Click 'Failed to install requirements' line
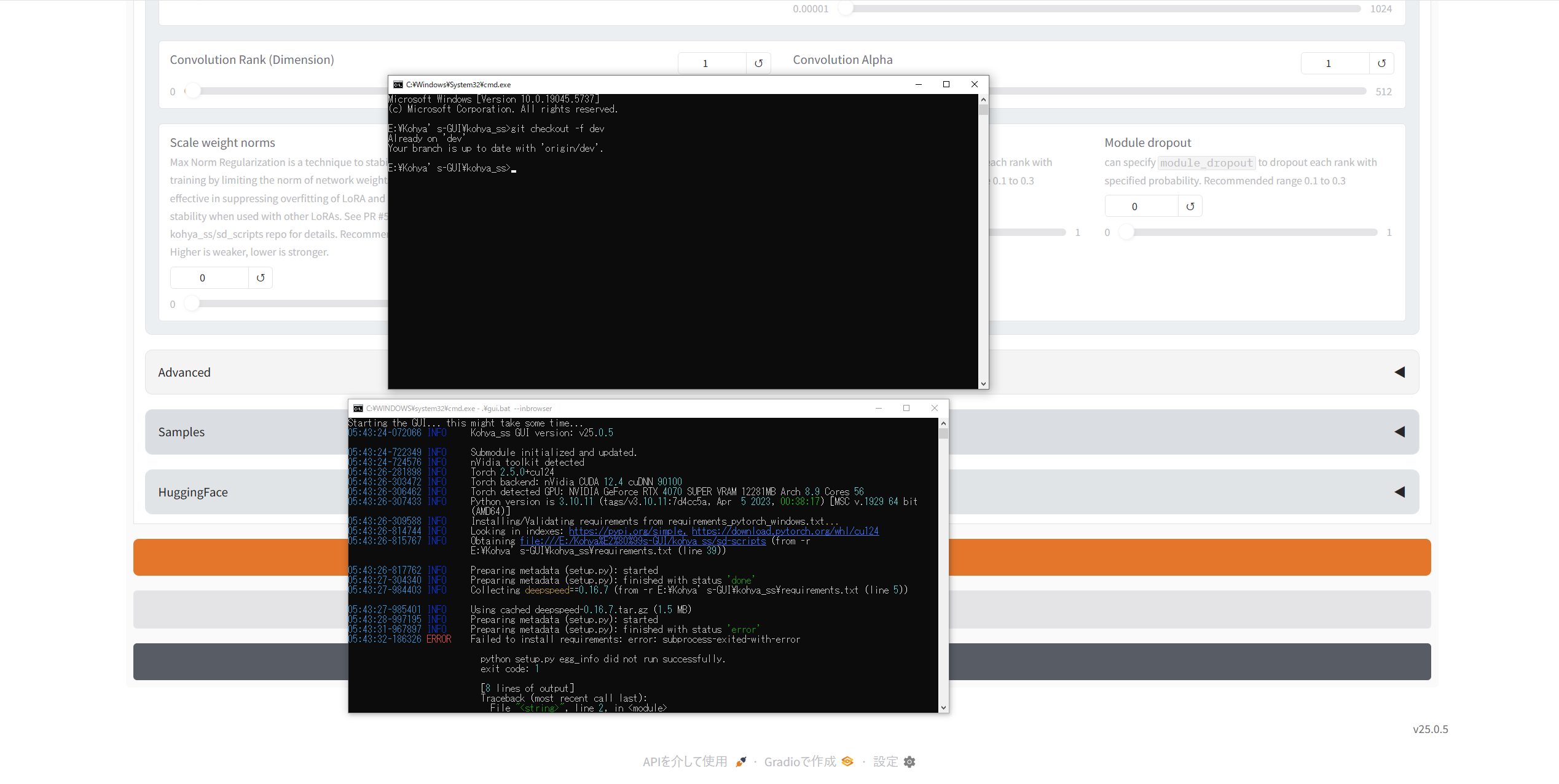 pyautogui.click(x=635, y=640)
